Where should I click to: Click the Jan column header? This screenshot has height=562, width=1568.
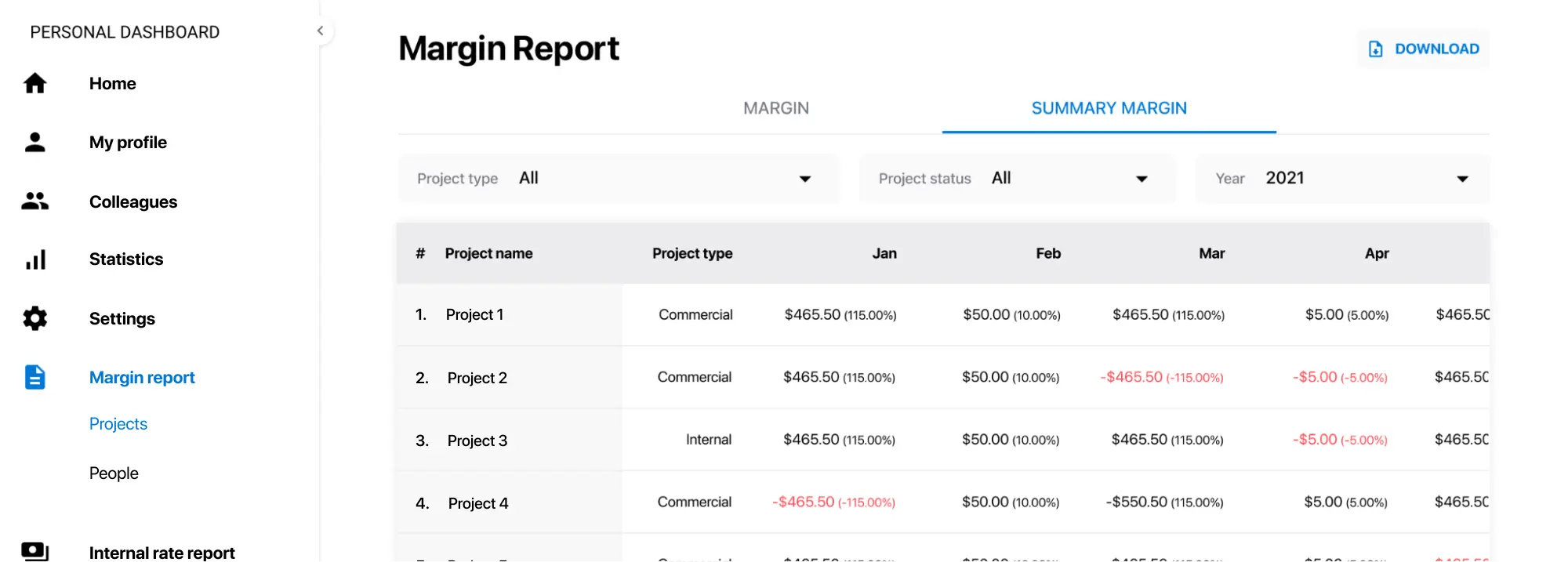pyautogui.click(x=884, y=253)
